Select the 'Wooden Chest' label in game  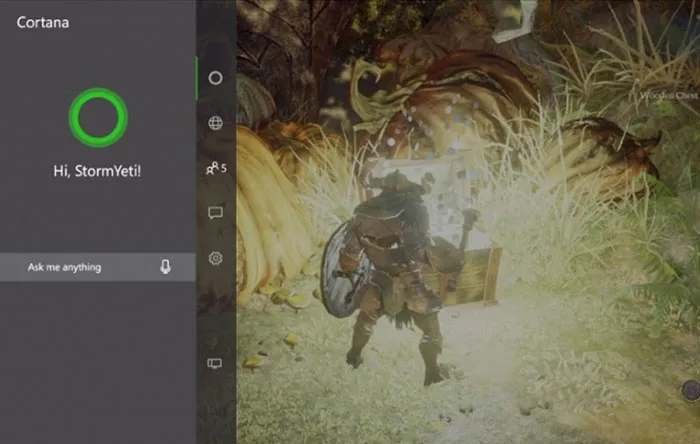(x=671, y=95)
